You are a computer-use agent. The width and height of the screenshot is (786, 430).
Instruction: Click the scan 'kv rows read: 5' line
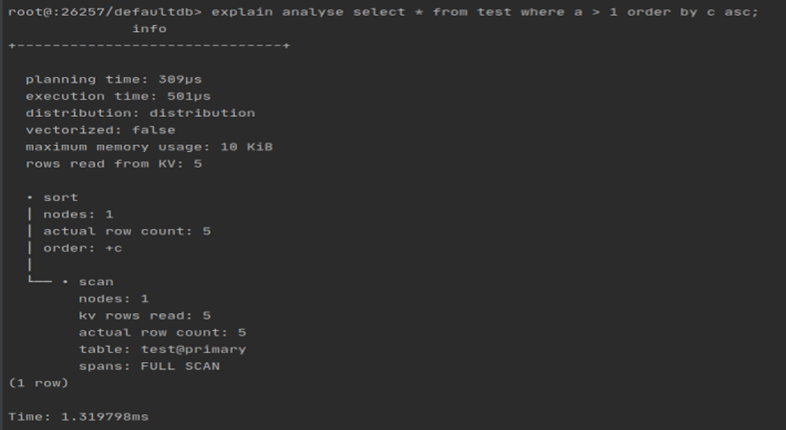pos(145,316)
